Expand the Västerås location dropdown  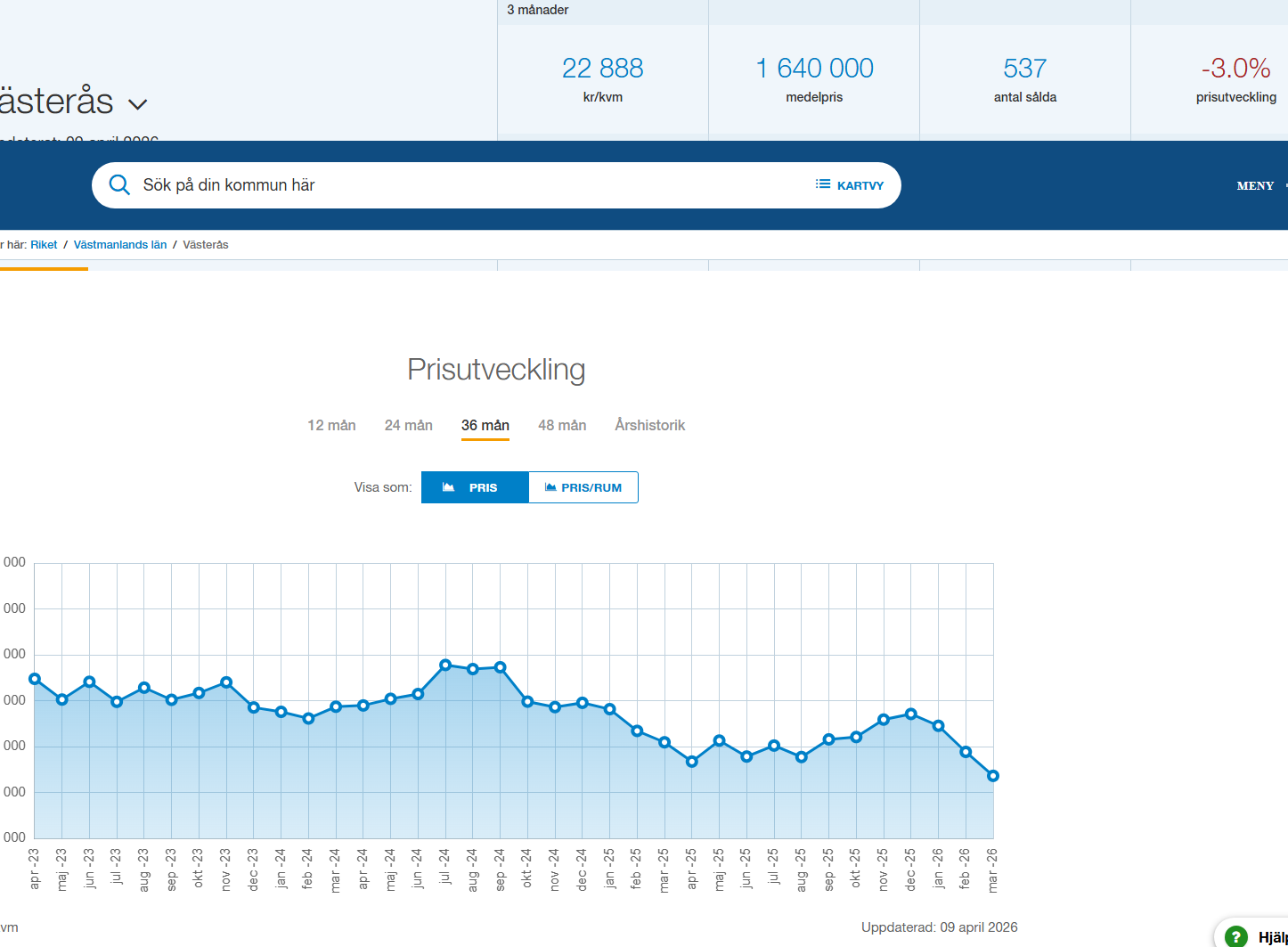pos(137,104)
